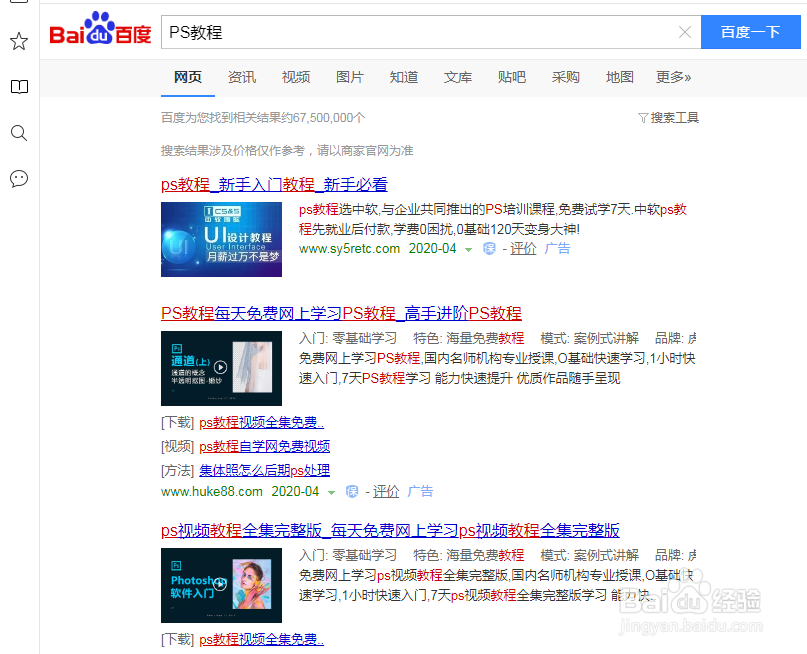Open result ps教程_新手入门教程_新手必看
Screen dimensions: 807x654
point(274,184)
